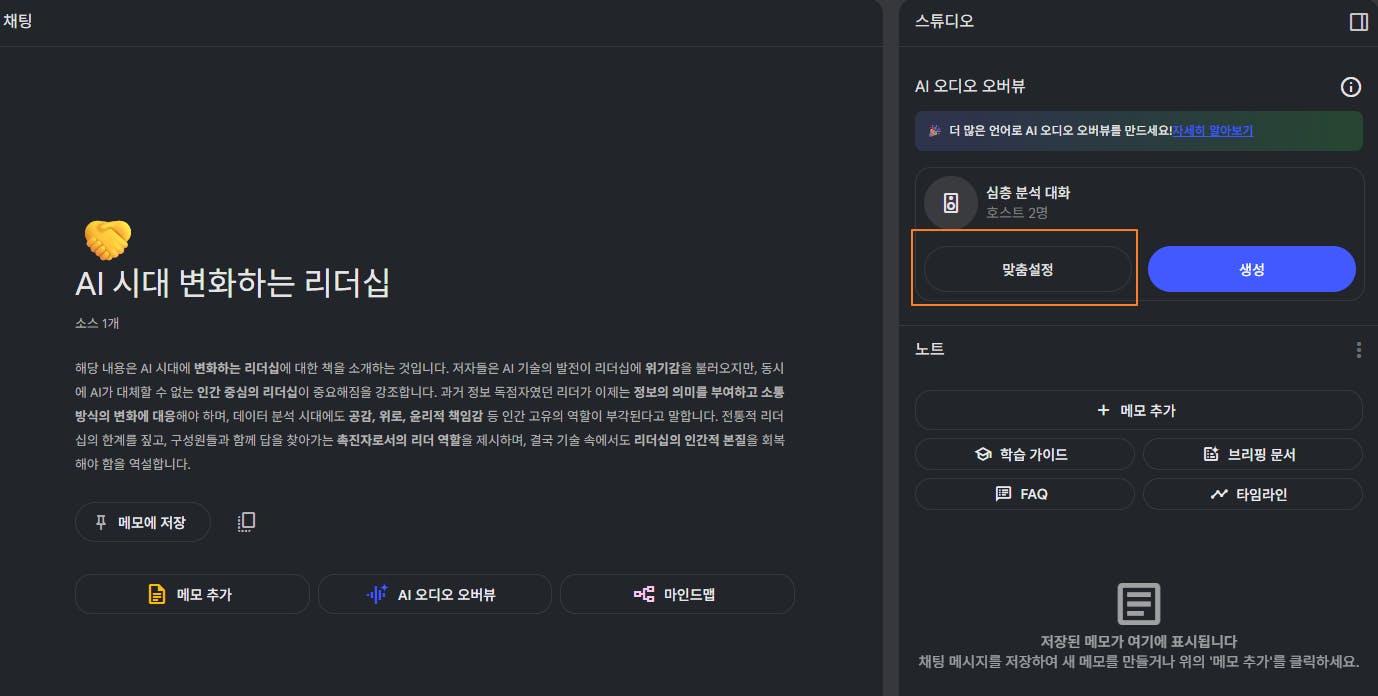Select the 스튜디오 panel header
The width and height of the screenshot is (1378, 696).
(x=944, y=21)
